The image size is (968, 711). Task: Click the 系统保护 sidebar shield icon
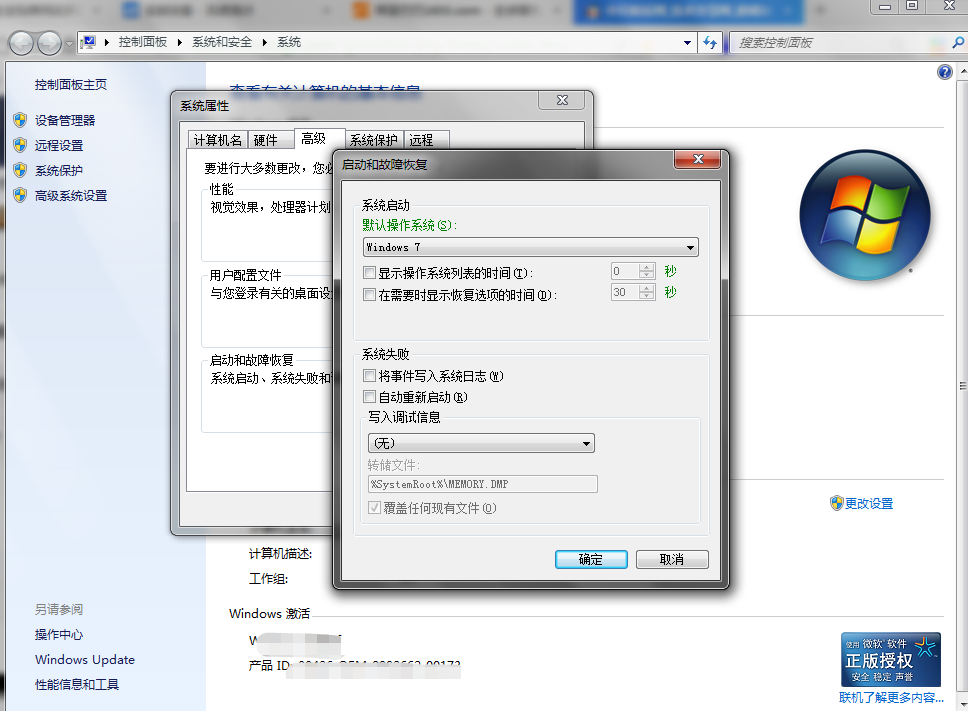(x=20, y=170)
